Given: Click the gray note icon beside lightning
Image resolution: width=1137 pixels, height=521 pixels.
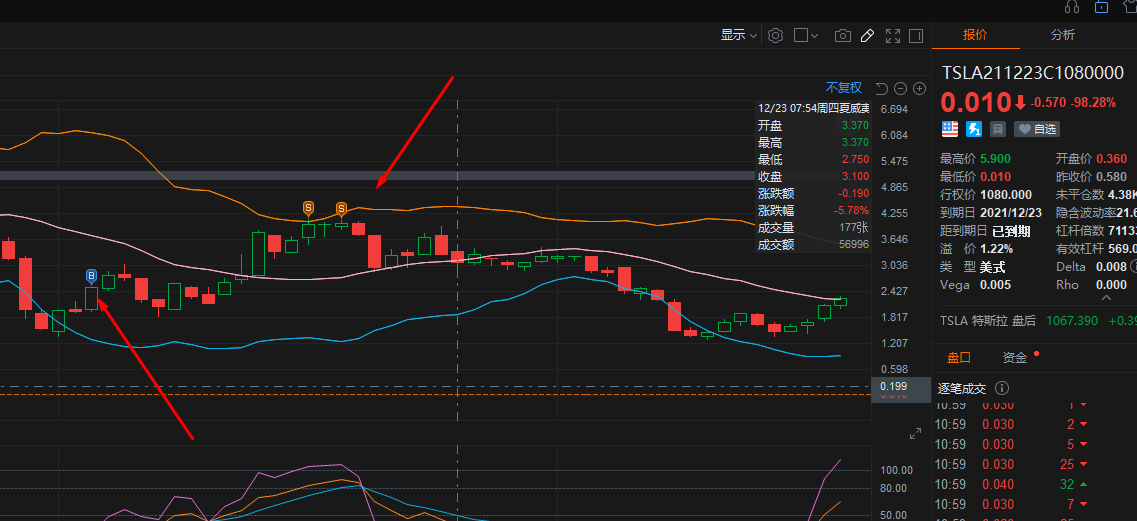Looking at the screenshot, I should point(998,129).
